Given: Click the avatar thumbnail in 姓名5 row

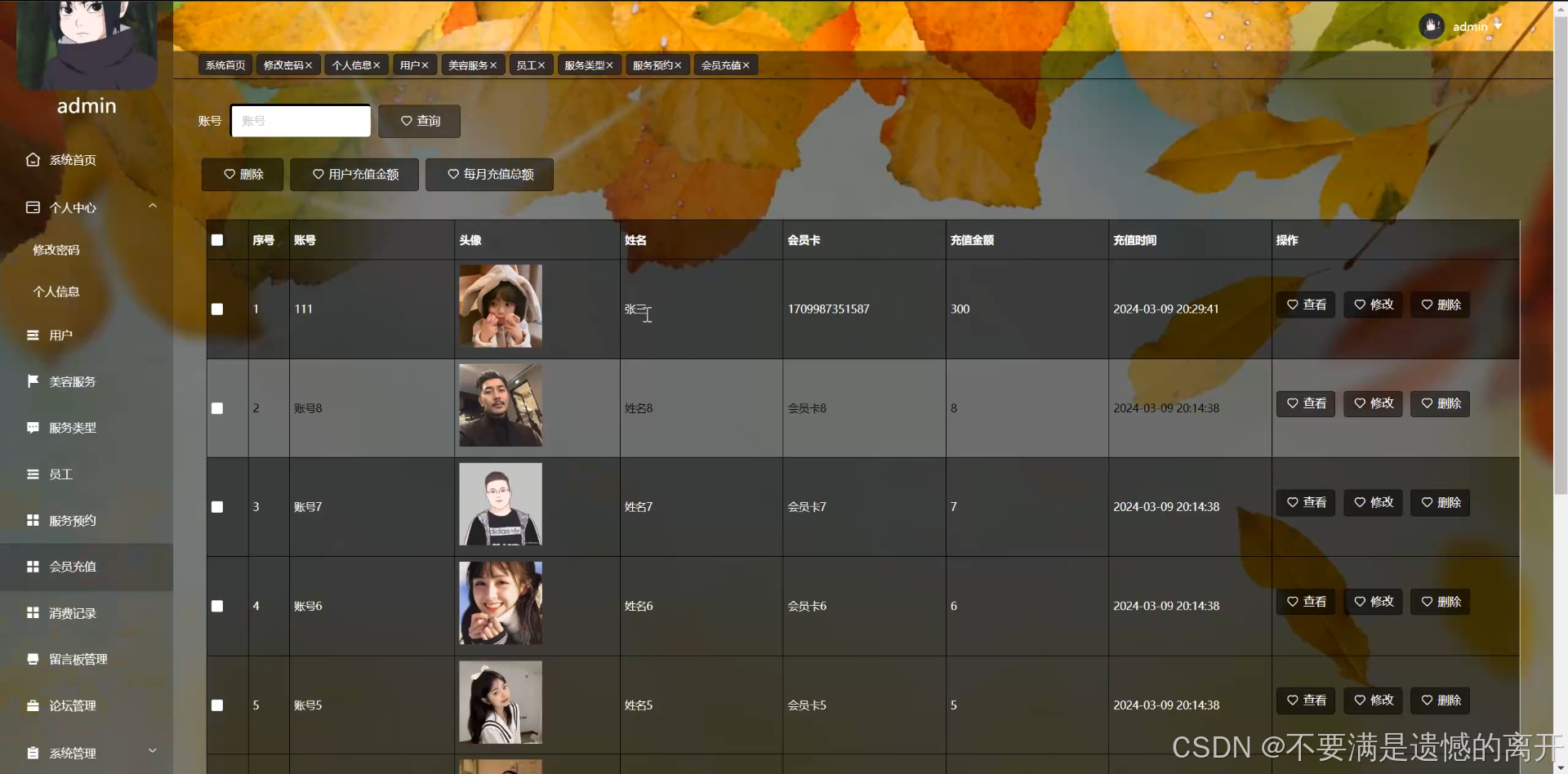Looking at the screenshot, I should point(501,702).
